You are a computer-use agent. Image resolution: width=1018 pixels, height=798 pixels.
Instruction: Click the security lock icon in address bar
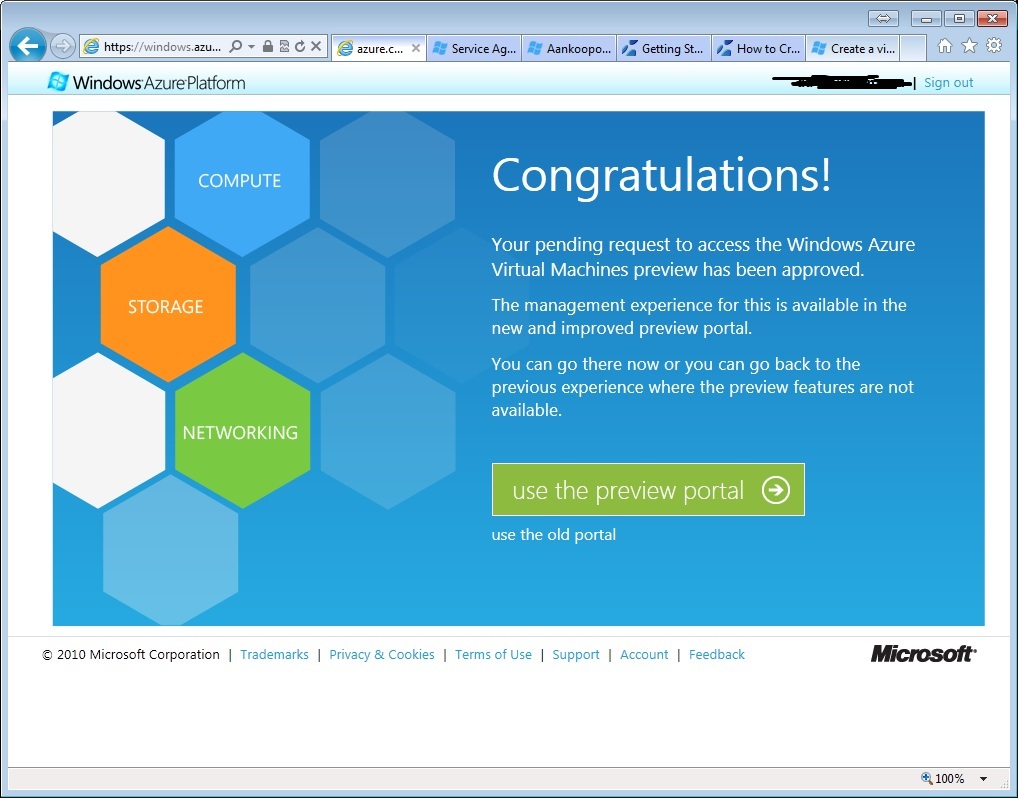pos(268,46)
